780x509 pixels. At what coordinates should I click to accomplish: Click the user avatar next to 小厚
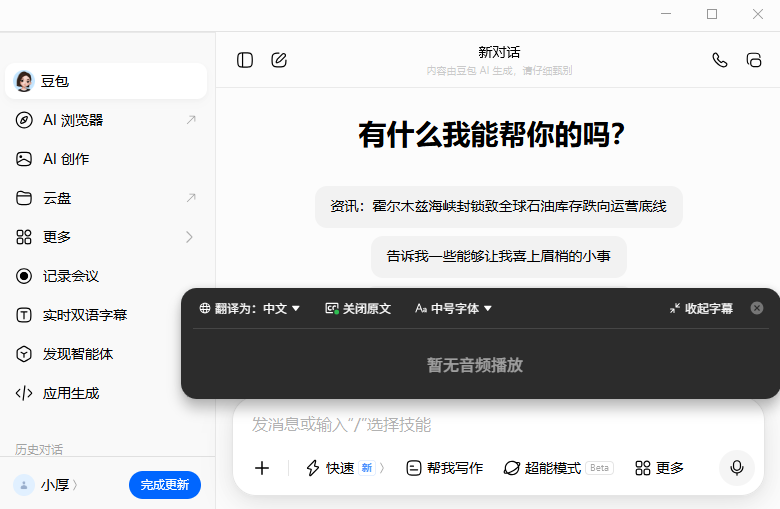pyautogui.click(x=24, y=485)
